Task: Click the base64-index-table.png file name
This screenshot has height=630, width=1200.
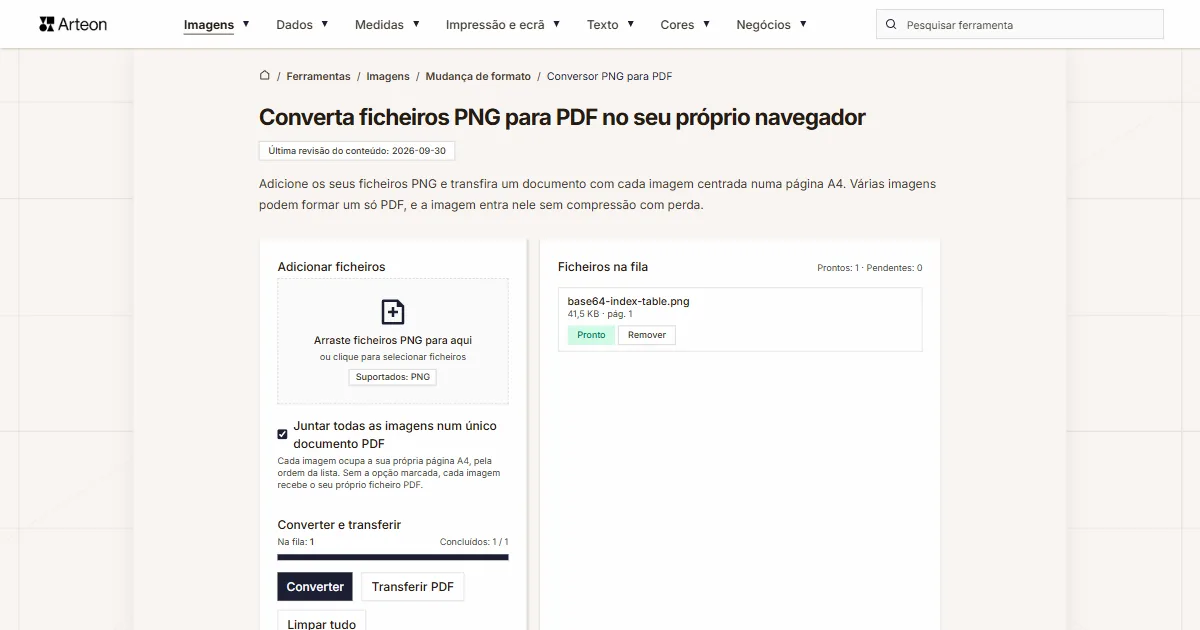Action: (x=628, y=301)
